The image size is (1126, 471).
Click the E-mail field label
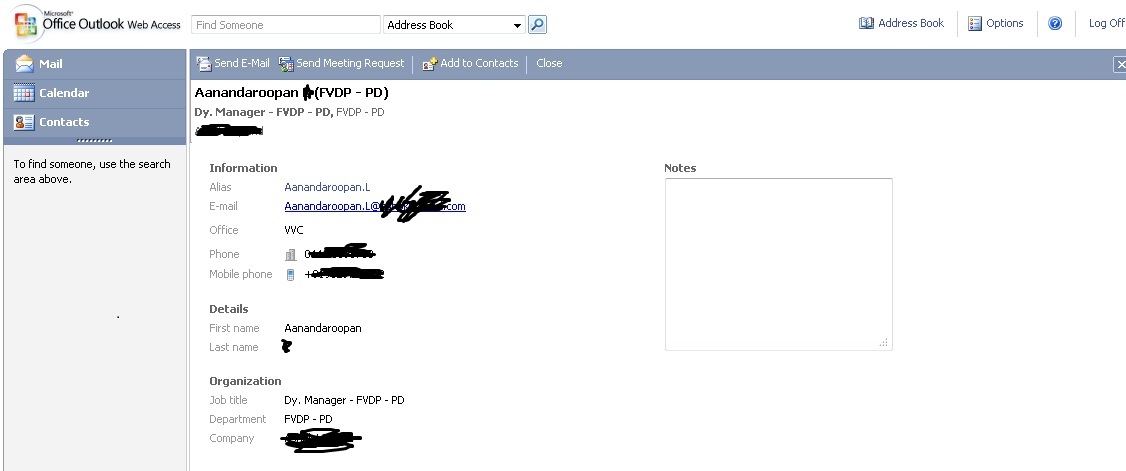coord(223,206)
